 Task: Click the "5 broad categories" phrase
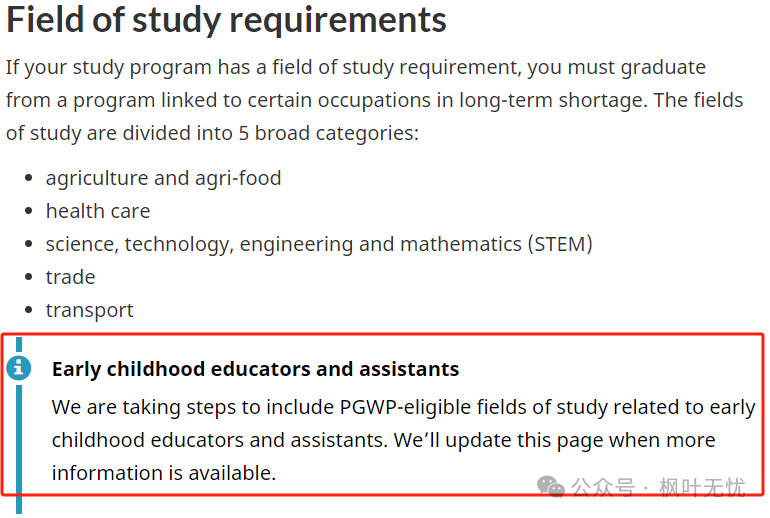[x=327, y=133]
